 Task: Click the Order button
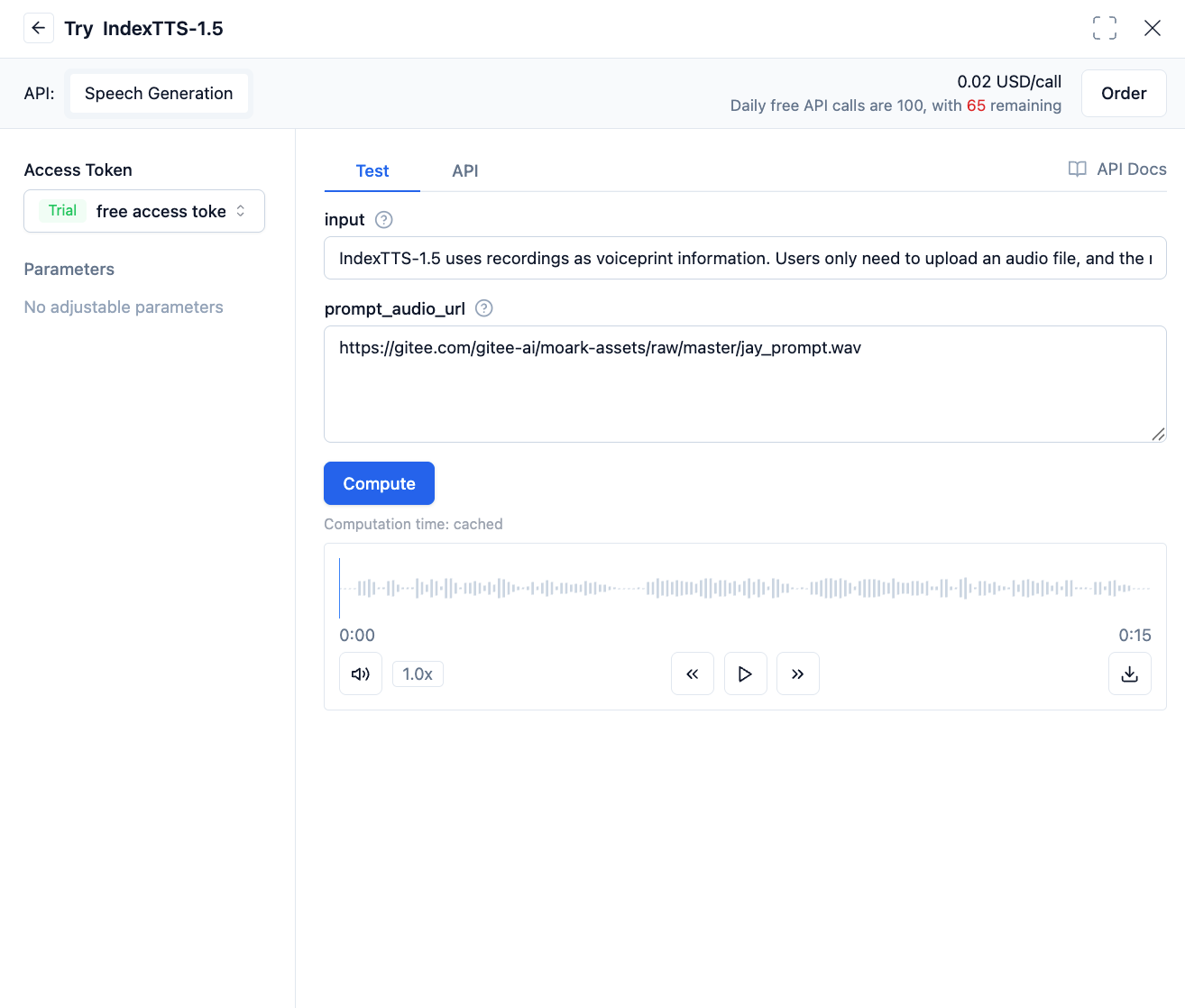(x=1123, y=94)
